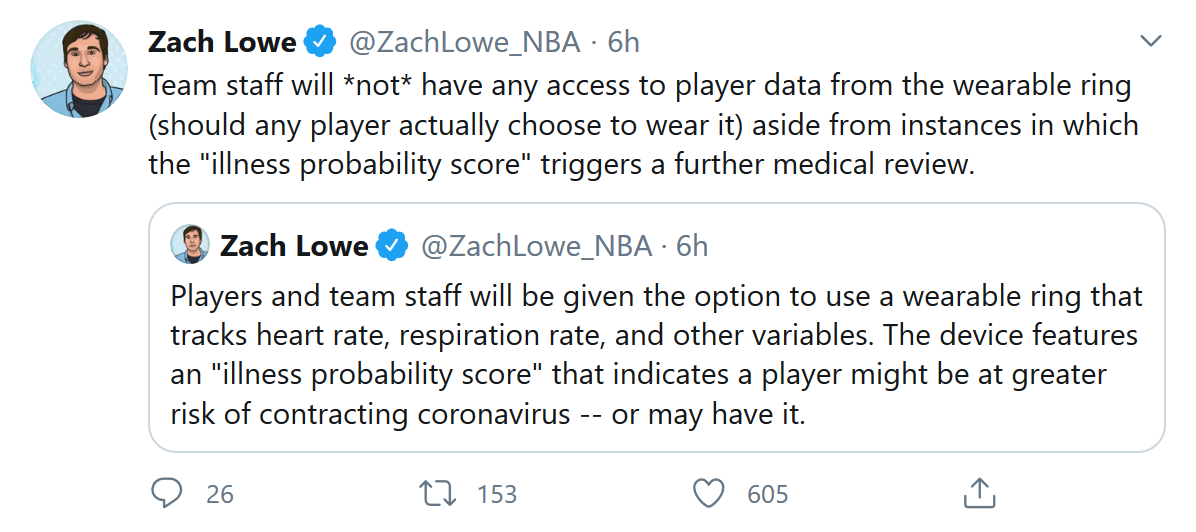Click verified badge on main tweet
The image size is (1196, 532).
coord(320,42)
